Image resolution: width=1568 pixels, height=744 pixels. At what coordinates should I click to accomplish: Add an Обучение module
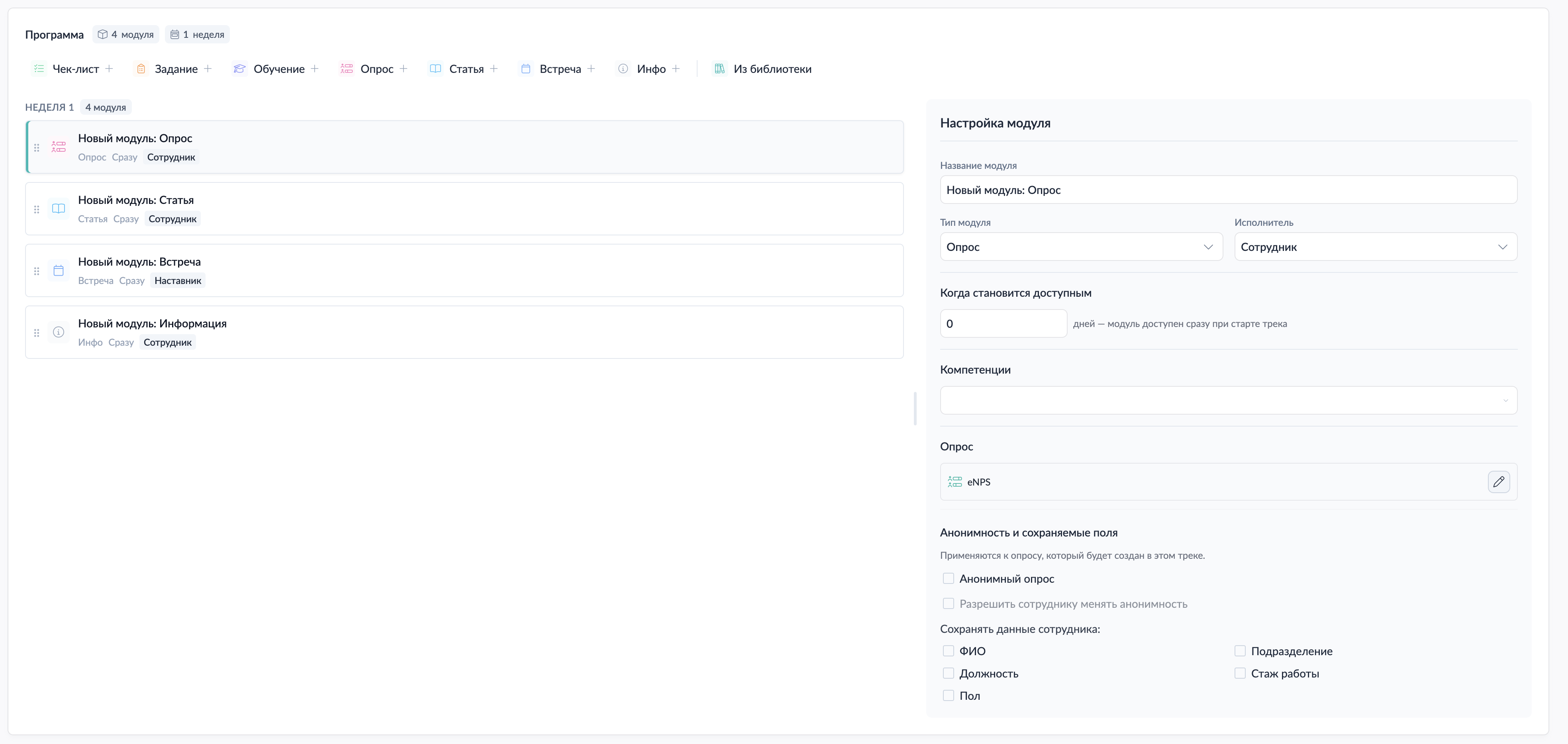point(276,69)
